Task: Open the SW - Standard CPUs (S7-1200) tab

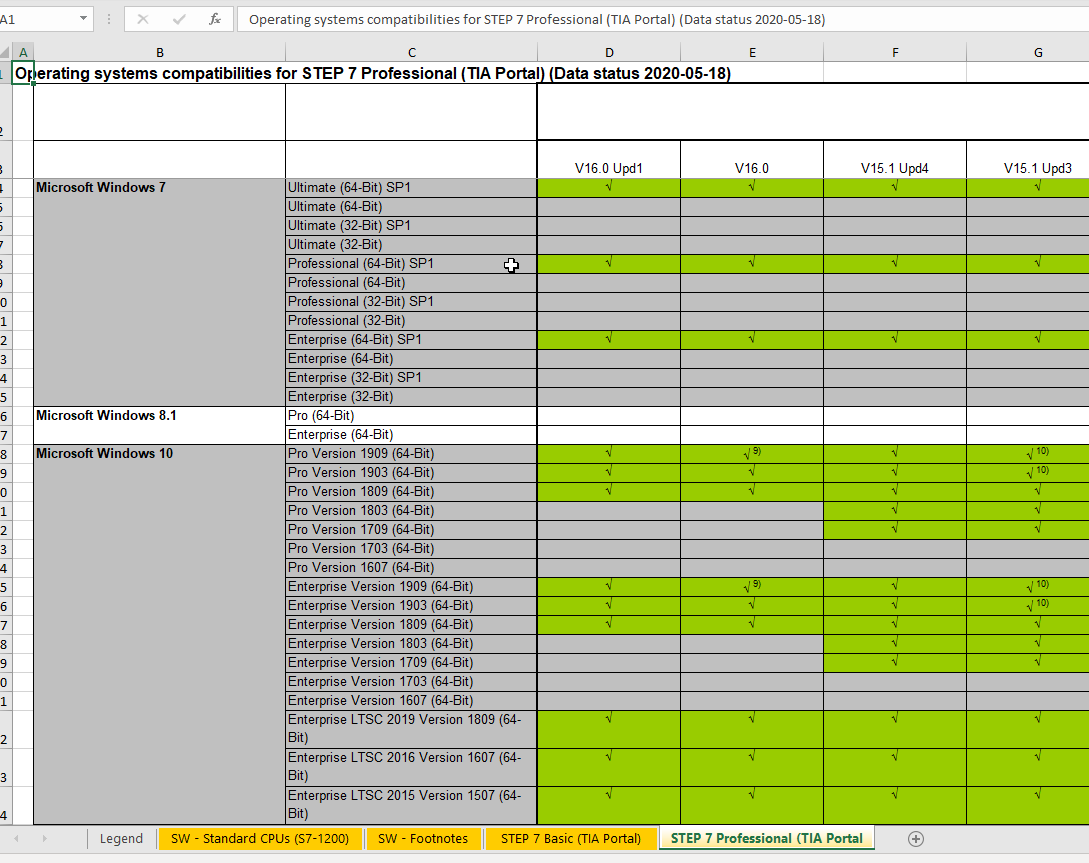Action: (260, 839)
